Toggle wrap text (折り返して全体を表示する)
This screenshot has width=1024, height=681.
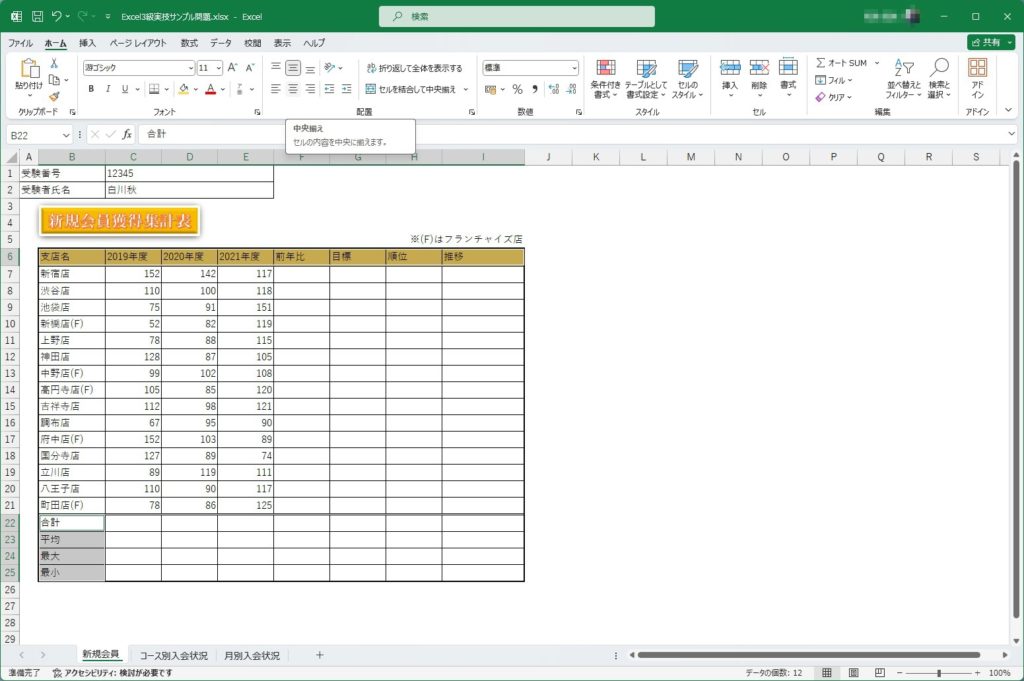click(x=414, y=68)
